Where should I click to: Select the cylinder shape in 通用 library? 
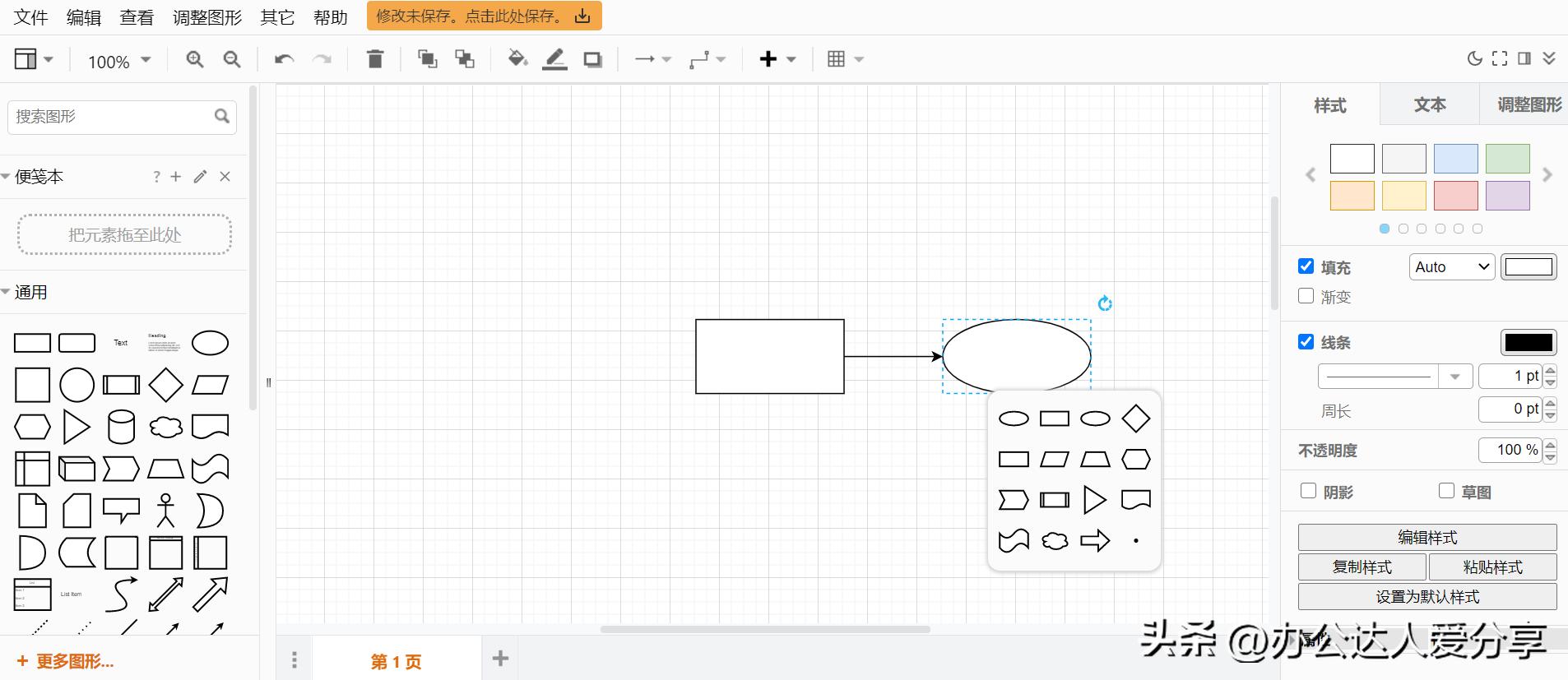click(121, 427)
